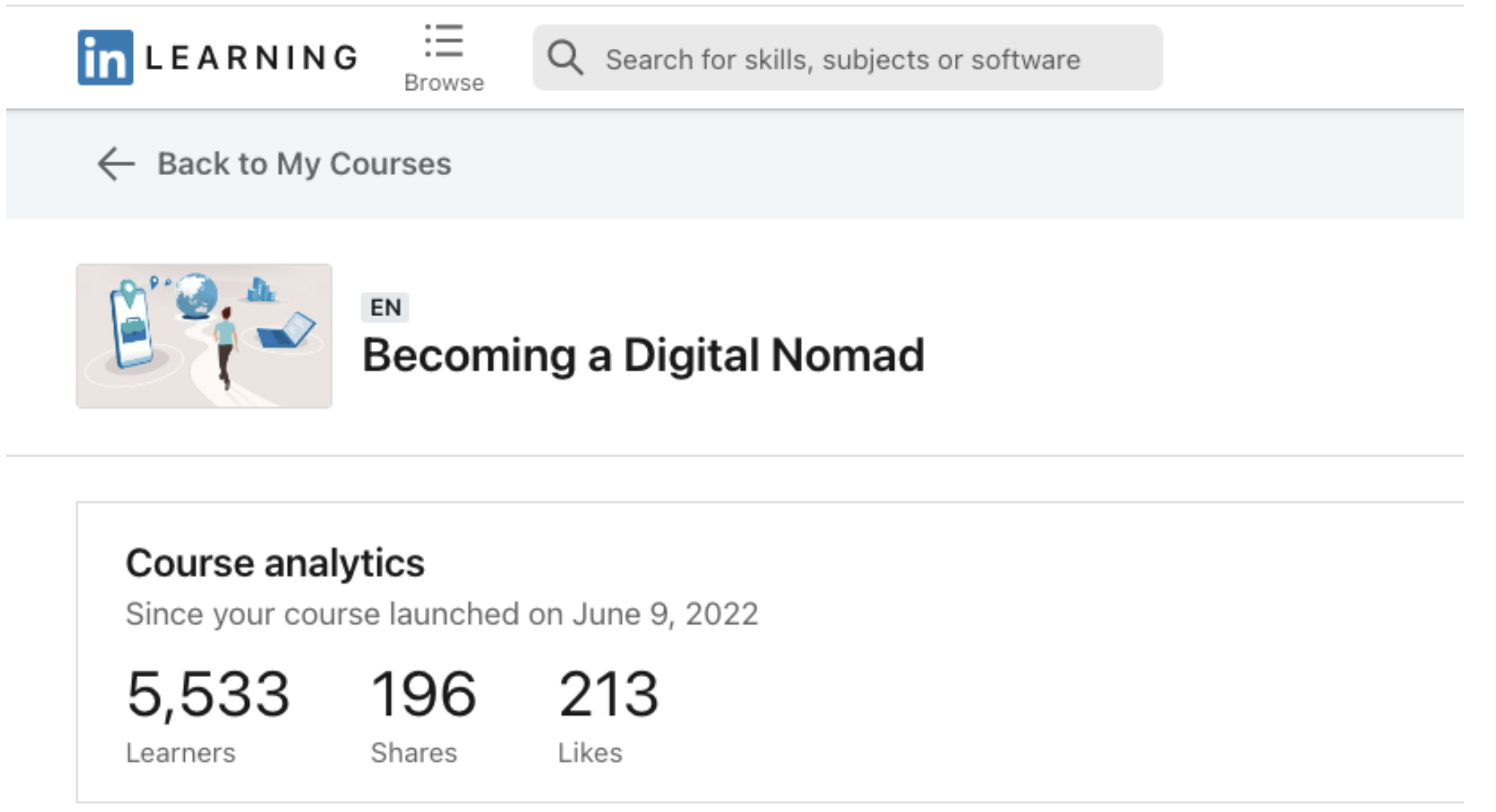Click the 196 shares count
This screenshot has height=812, width=1496.
423,694
